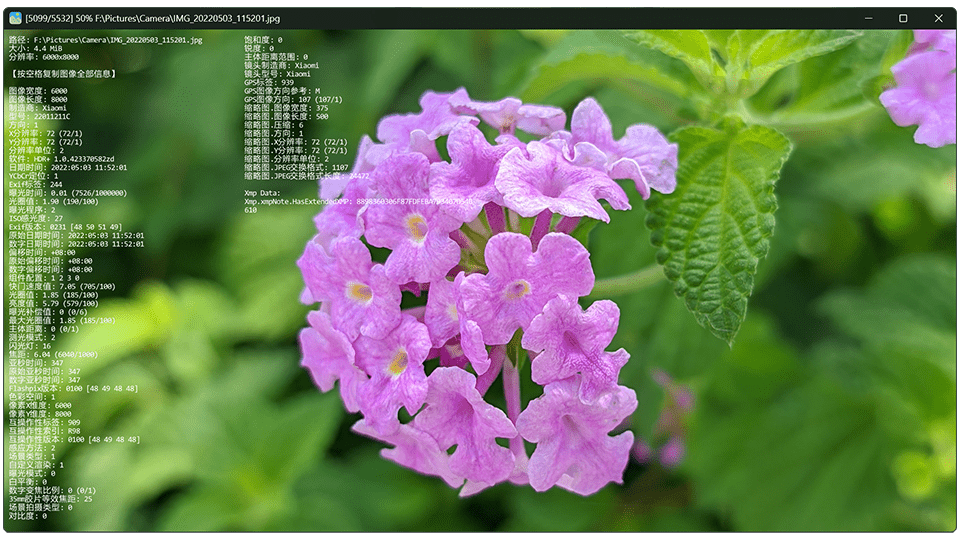Click the 组件配置: 1 2 3 0 line
Viewport: 960px width, 540px height.
pyautogui.click(x=44, y=278)
